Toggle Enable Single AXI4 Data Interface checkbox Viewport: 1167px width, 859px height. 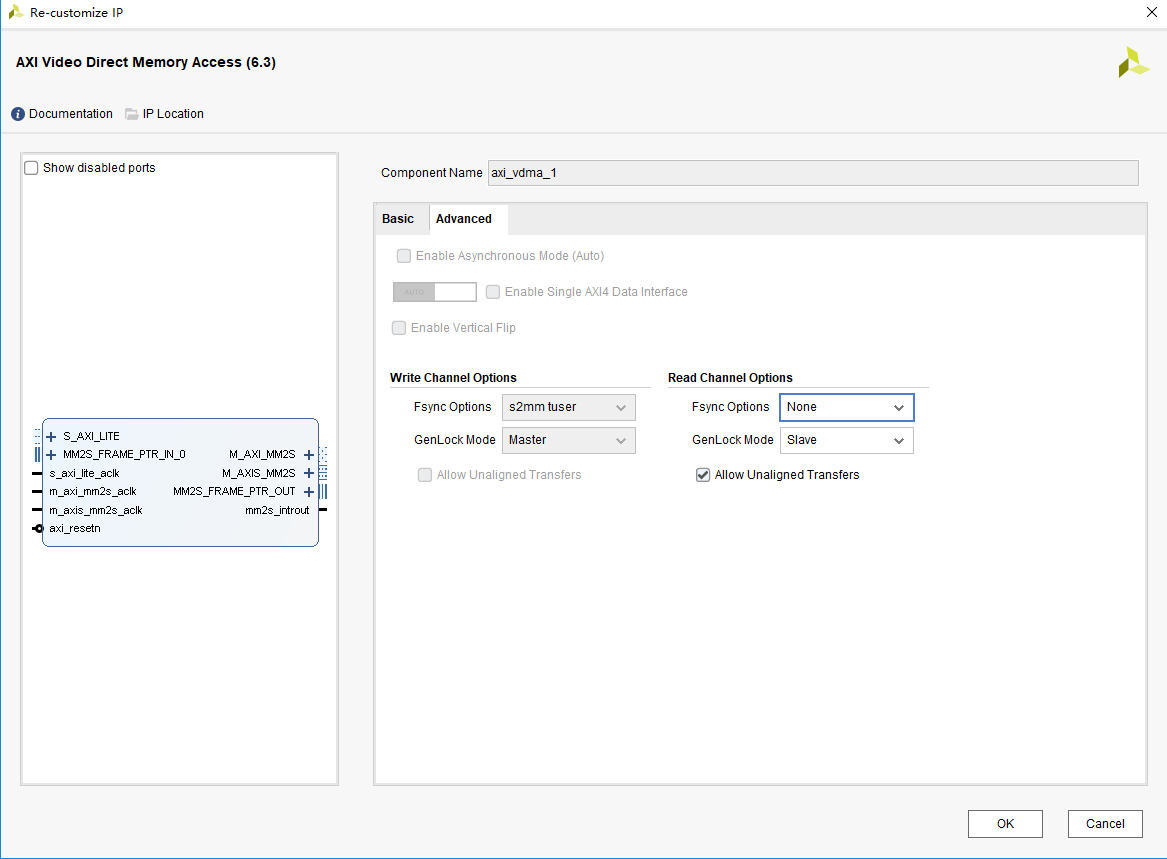tap(493, 292)
